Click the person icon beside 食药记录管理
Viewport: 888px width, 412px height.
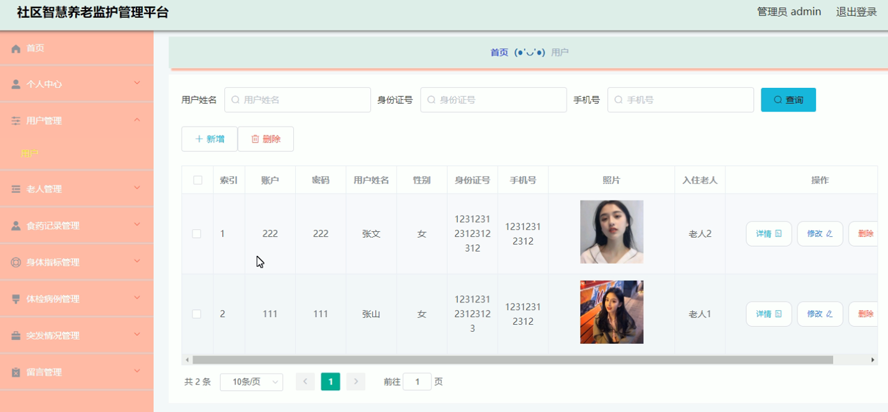click(16, 226)
